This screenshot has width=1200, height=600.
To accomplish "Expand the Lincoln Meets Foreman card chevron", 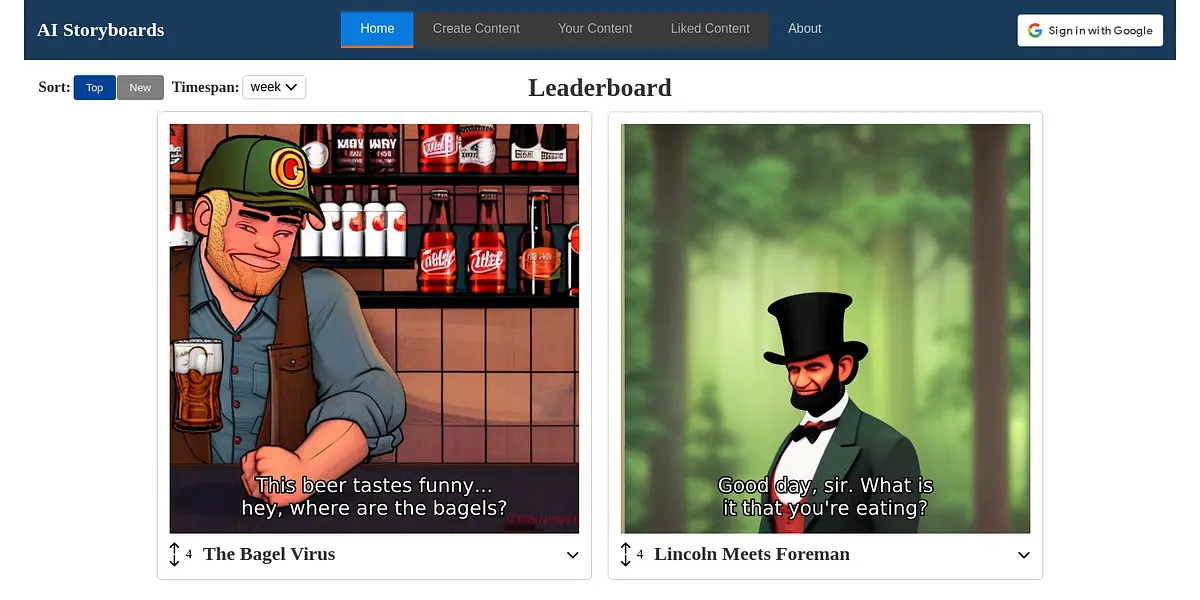I will coord(1024,555).
